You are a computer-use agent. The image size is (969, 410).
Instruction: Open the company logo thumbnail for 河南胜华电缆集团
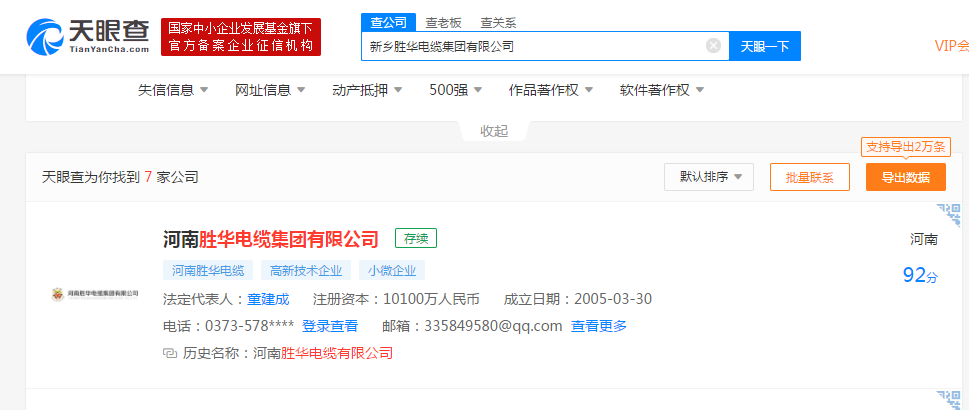tap(95, 293)
